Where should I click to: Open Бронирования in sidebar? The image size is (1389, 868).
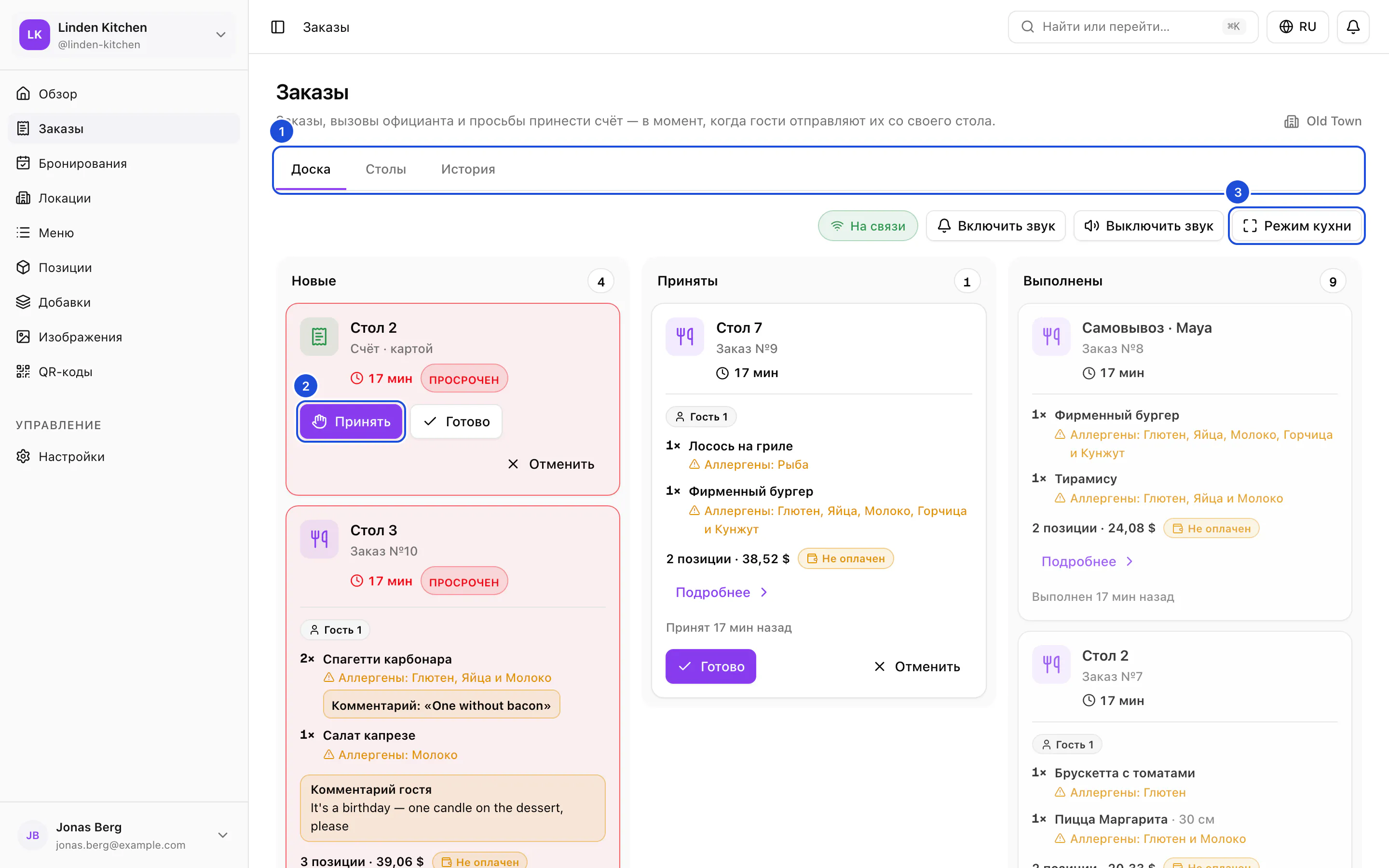pyautogui.click(x=124, y=163)
